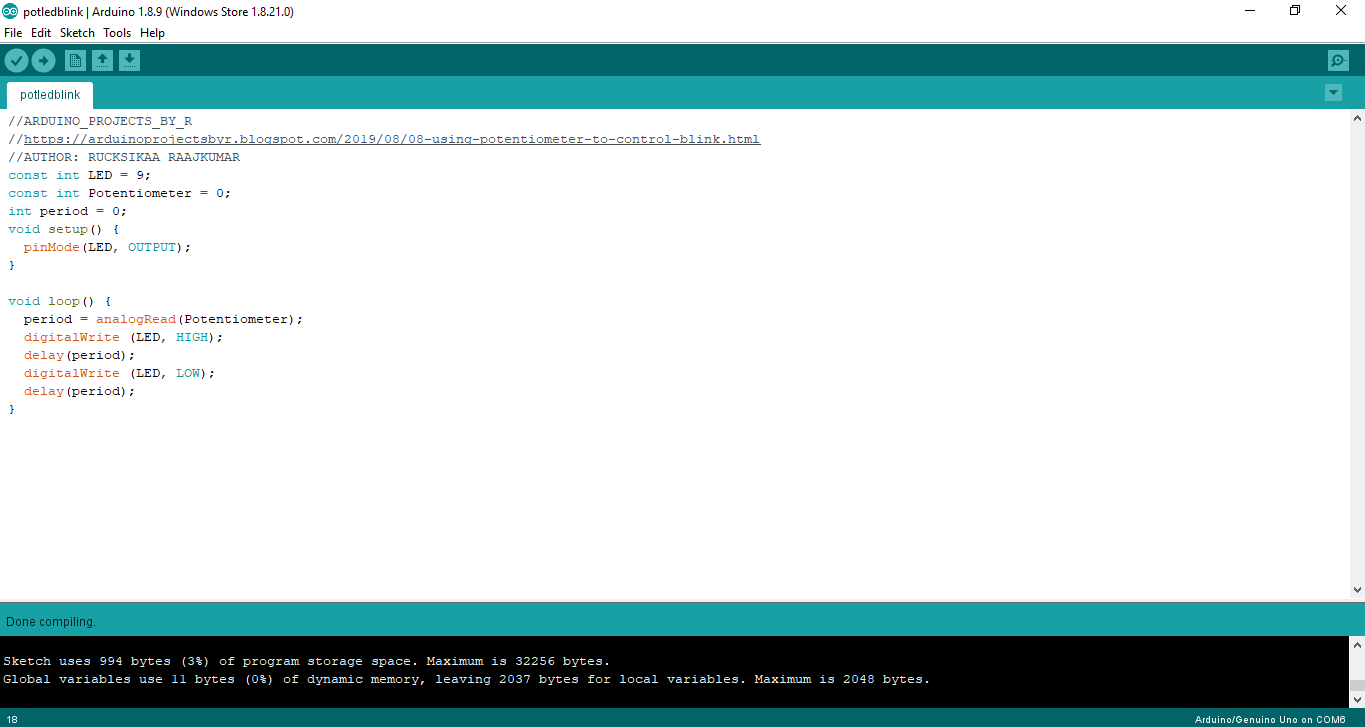Viewport: 1365px width, 727px height.
Task: Click the 'pinMode(LED, OUTPUT);' line
Action: tap(107, 247)
